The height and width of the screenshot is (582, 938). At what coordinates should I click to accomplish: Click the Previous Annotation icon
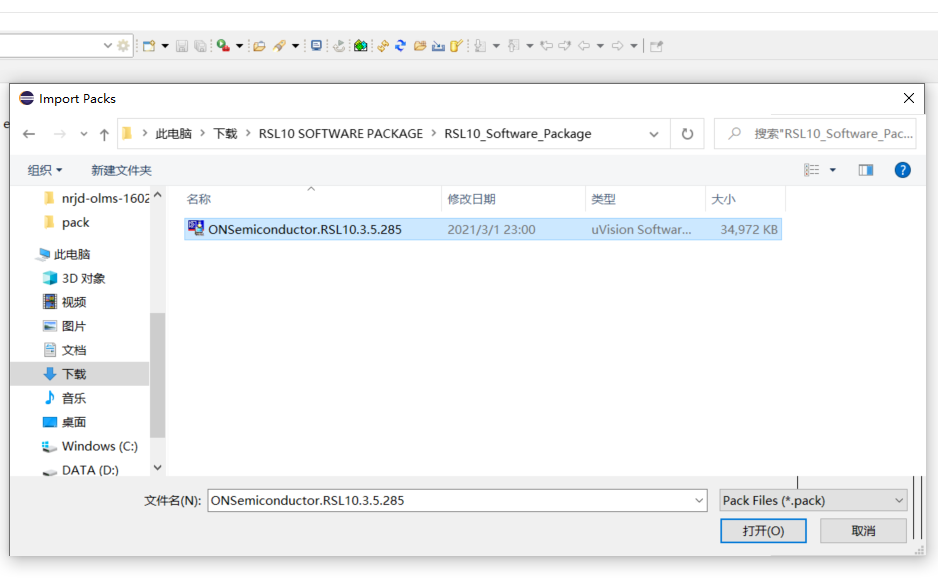click(513, 46)
